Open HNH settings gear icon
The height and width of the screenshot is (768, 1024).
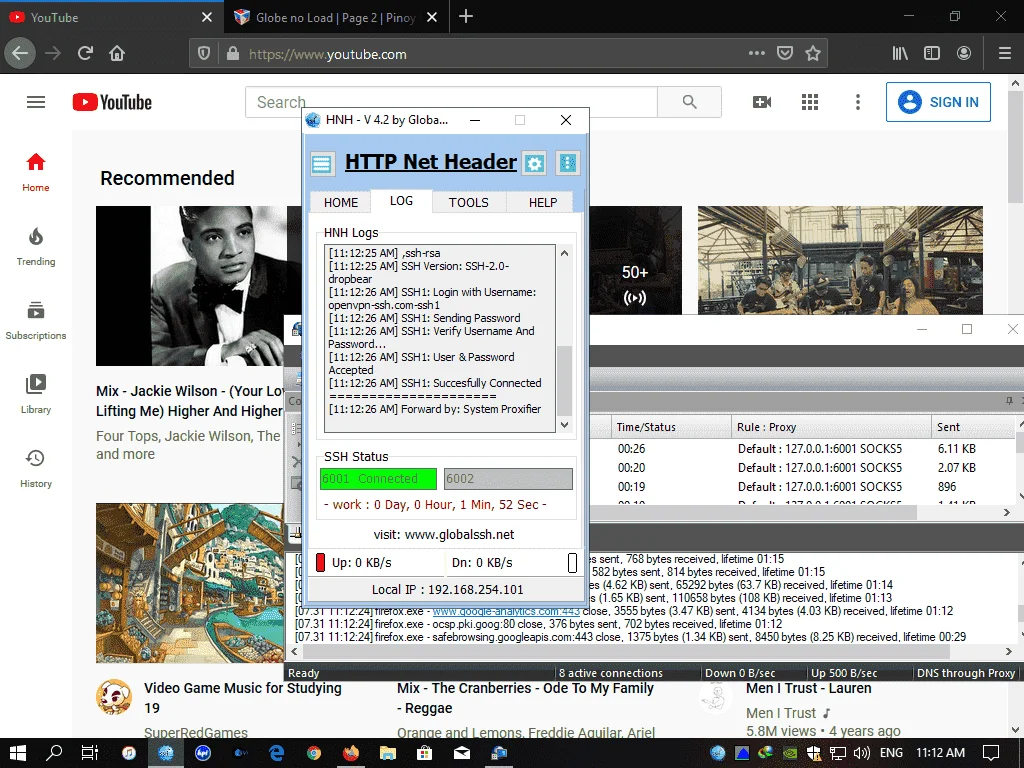pos(534,163)
